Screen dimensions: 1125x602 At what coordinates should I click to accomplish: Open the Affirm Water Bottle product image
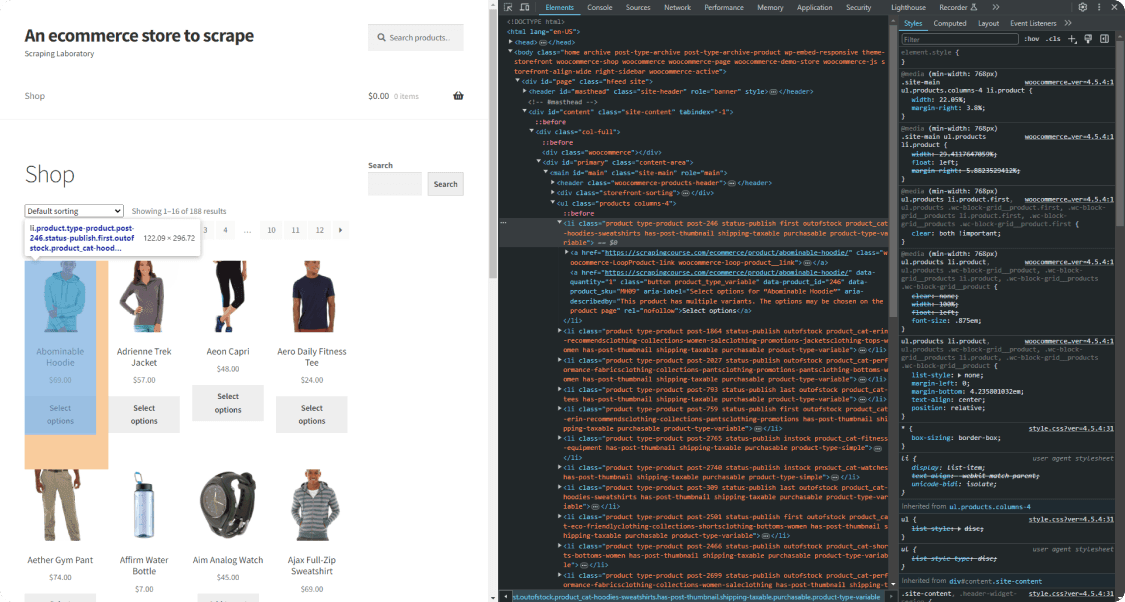[143, 505]
